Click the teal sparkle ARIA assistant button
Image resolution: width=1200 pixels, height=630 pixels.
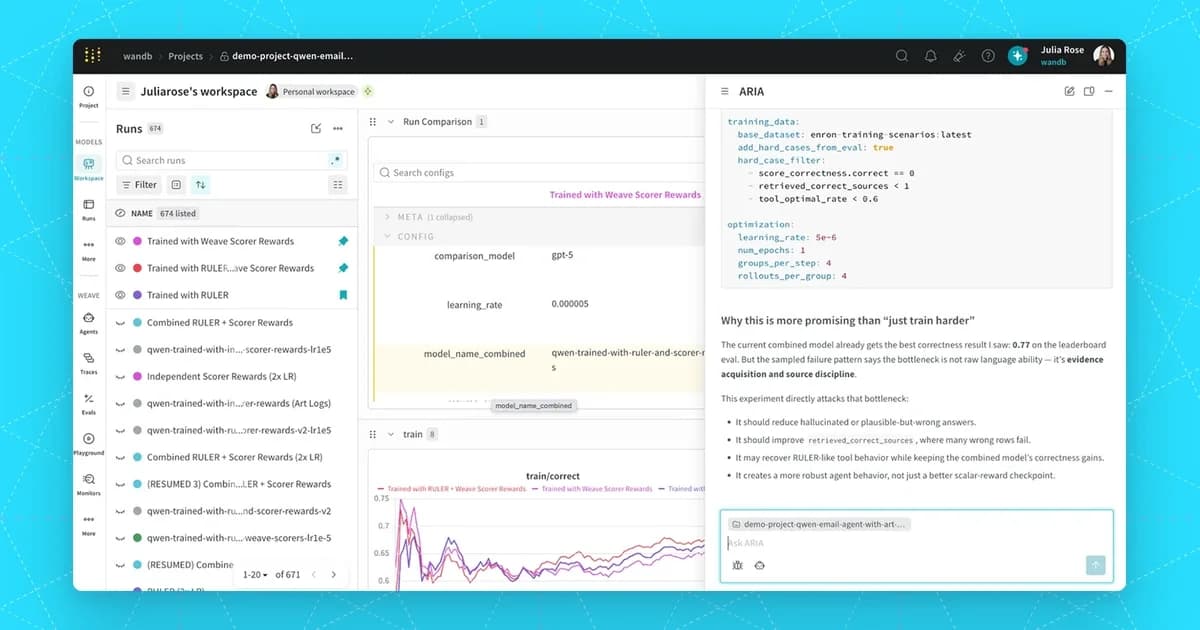click(x=1018, y=56)
